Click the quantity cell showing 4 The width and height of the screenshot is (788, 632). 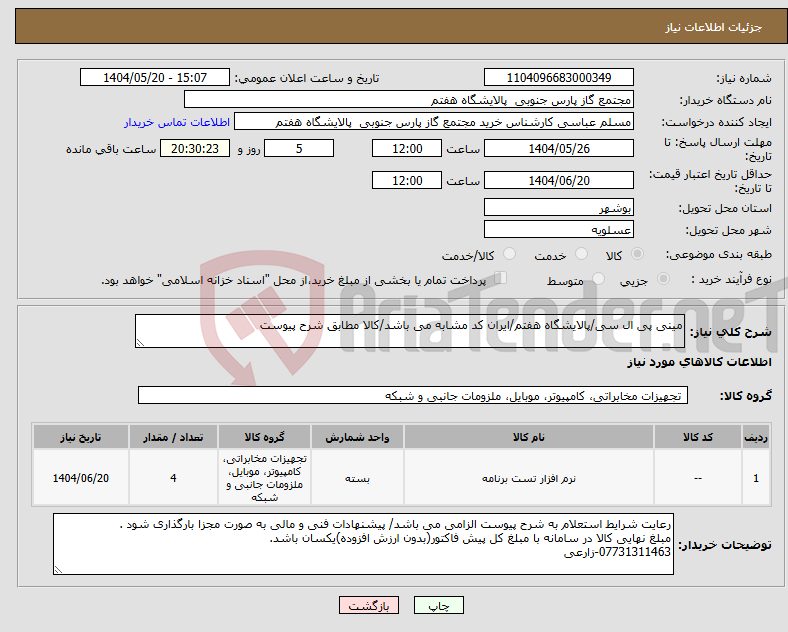[x=173, y=478]
